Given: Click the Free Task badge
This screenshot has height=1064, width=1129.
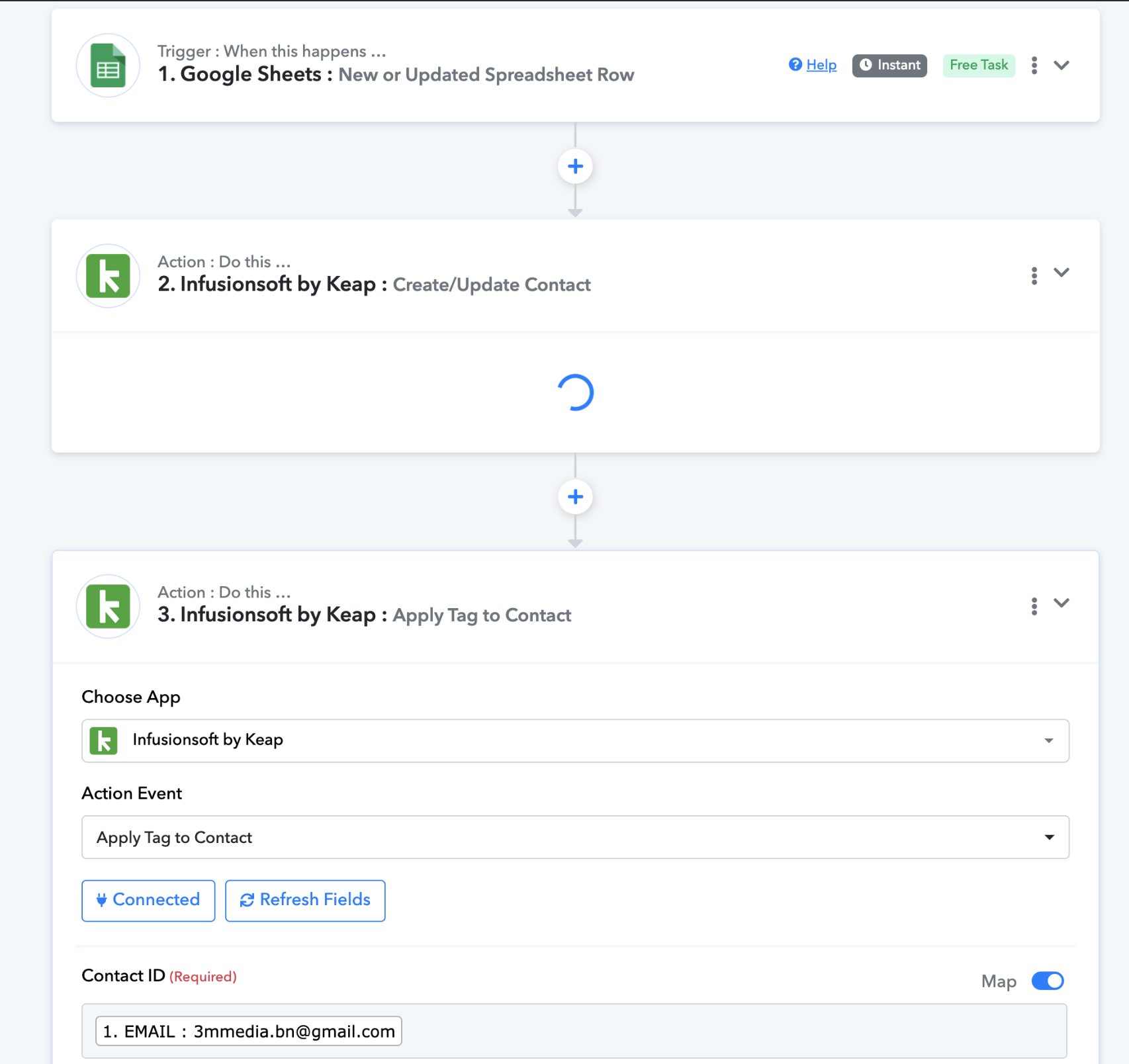Looking at the screenshot, I should point(979,65).
